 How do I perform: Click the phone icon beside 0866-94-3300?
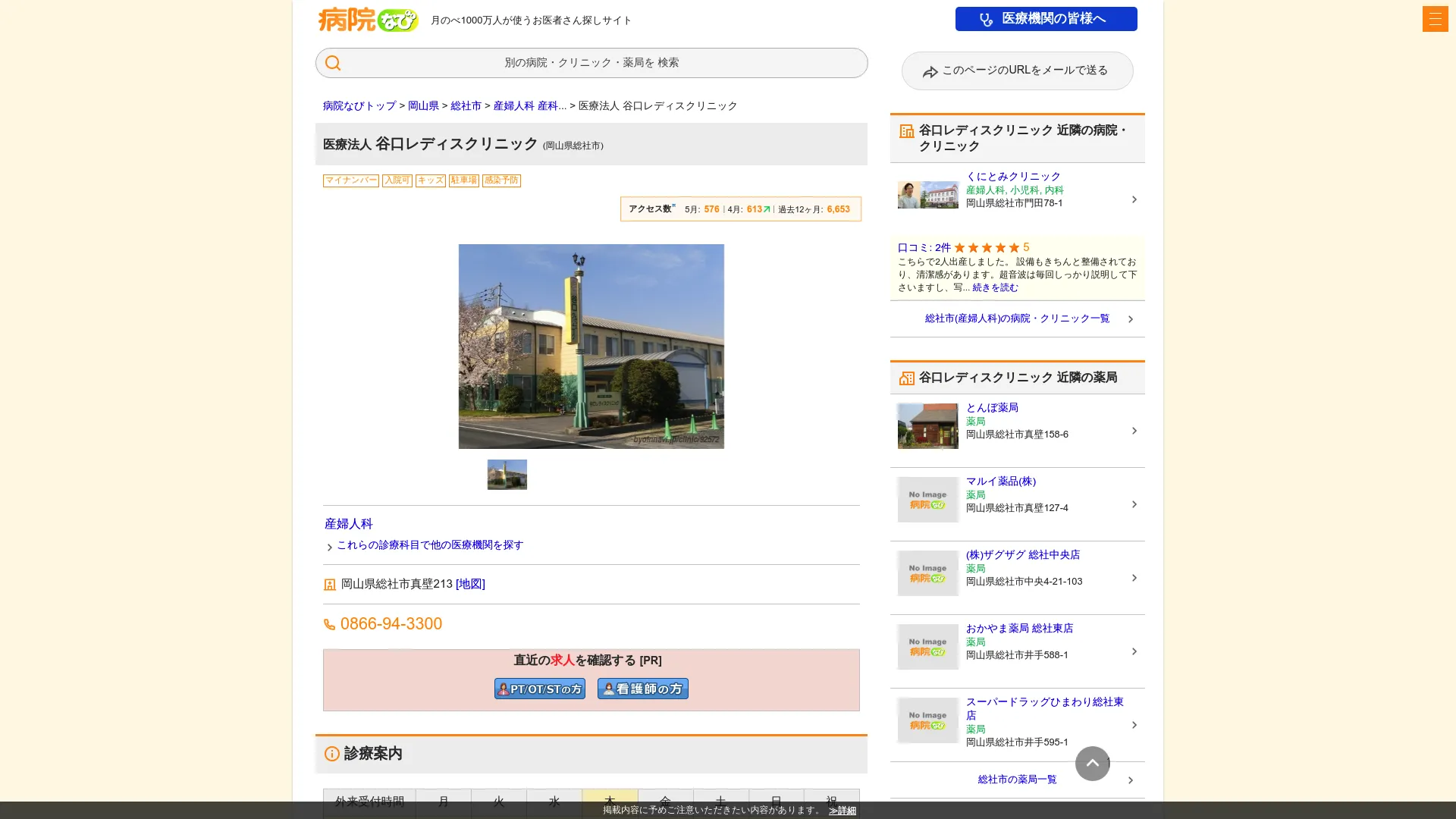coord(329,625)
